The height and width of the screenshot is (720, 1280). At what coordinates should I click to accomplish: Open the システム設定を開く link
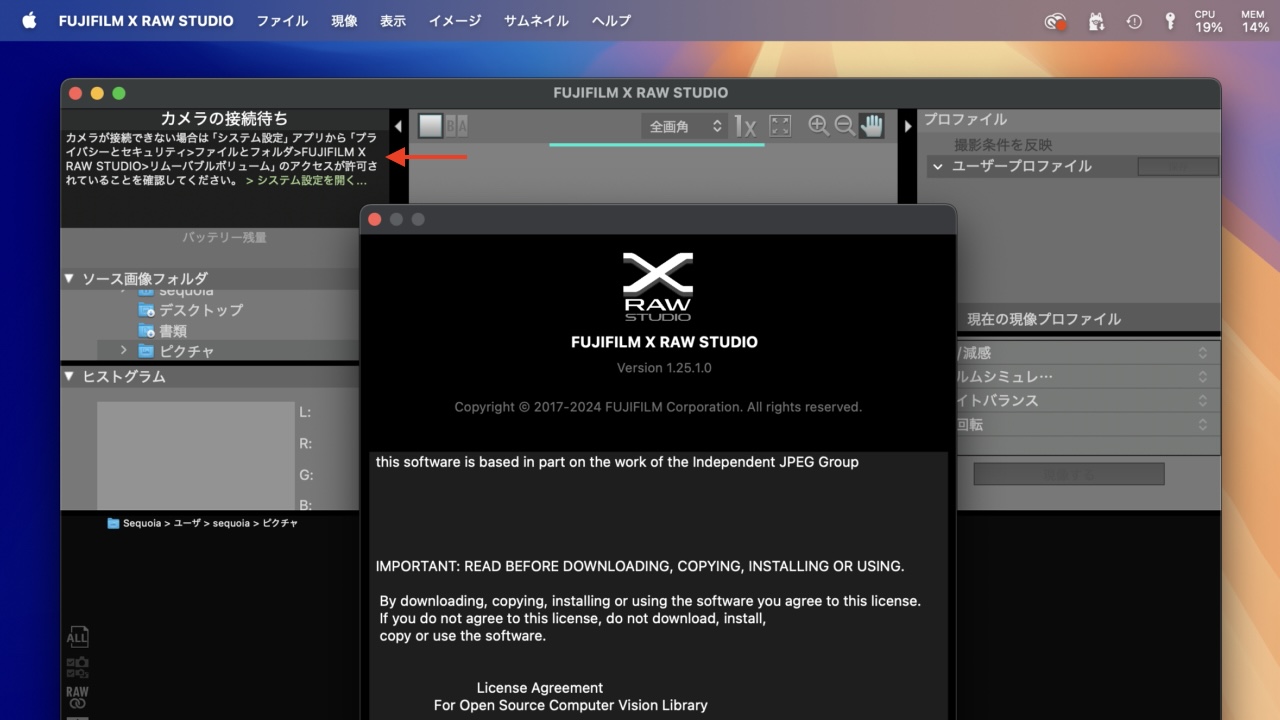(306, 181)
